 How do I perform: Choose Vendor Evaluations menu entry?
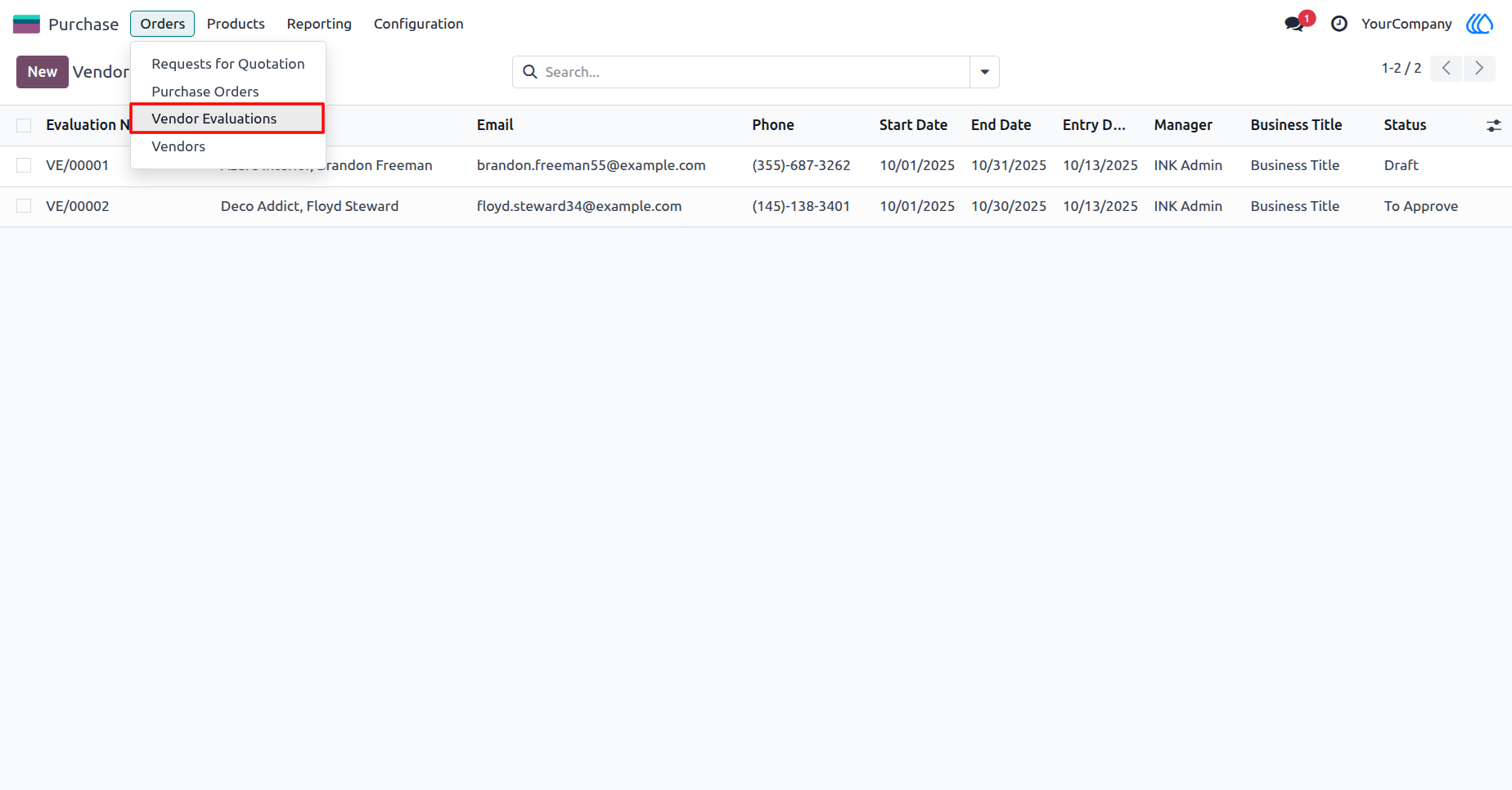coord(228,119)
